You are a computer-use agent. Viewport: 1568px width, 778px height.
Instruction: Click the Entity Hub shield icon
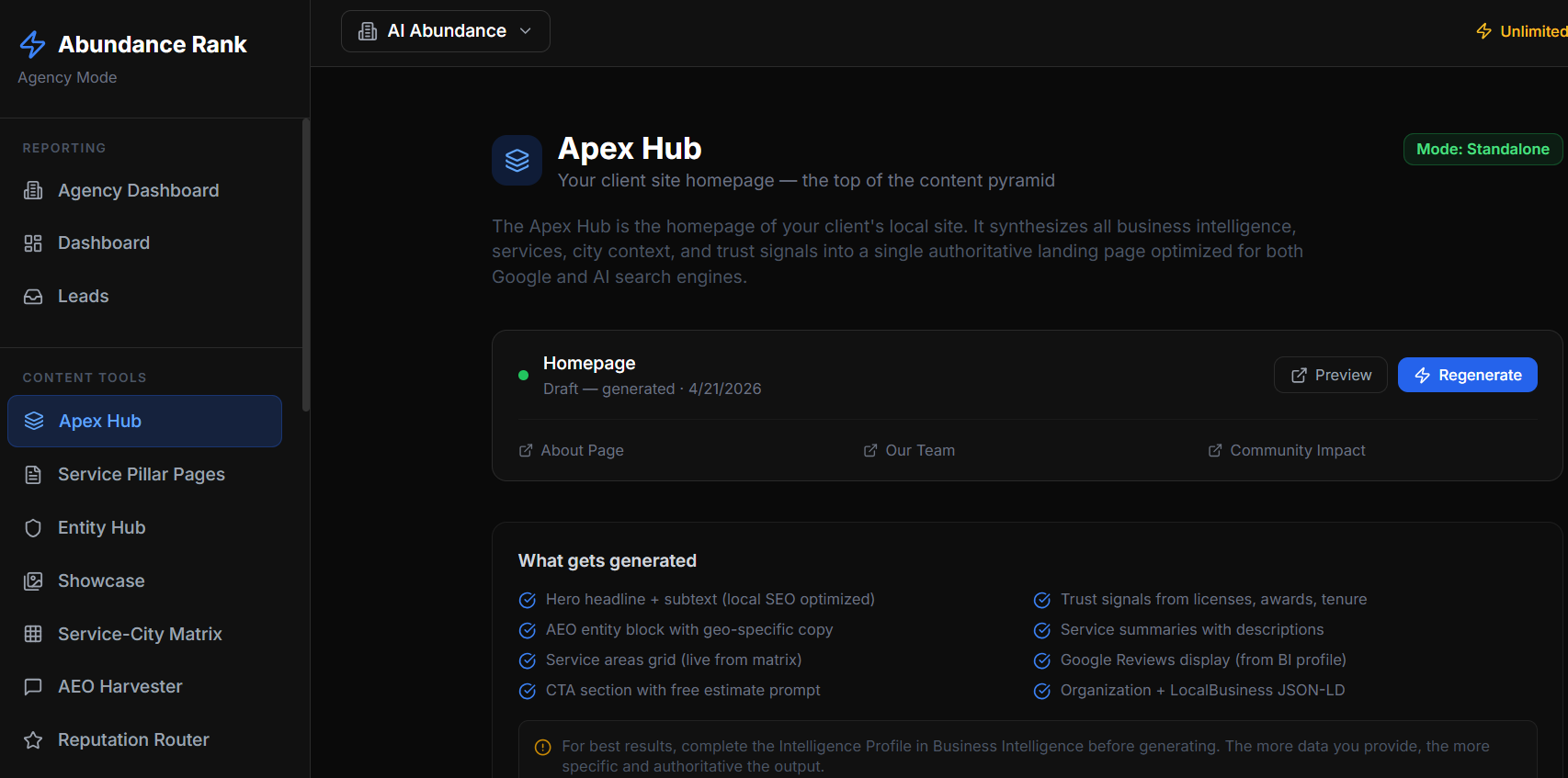click(33, 528)
